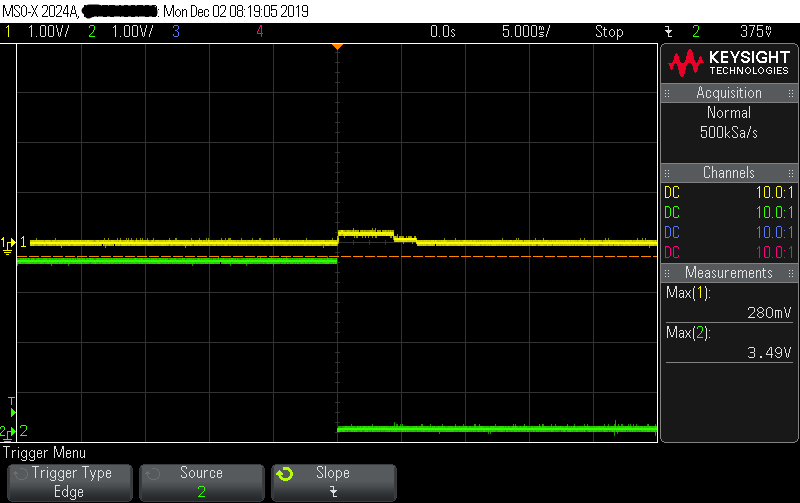Viewport: 800px width, 503px height.
Task: Click the blue 10.0:1 probe ratio
Action: click(x=774, y=233)
